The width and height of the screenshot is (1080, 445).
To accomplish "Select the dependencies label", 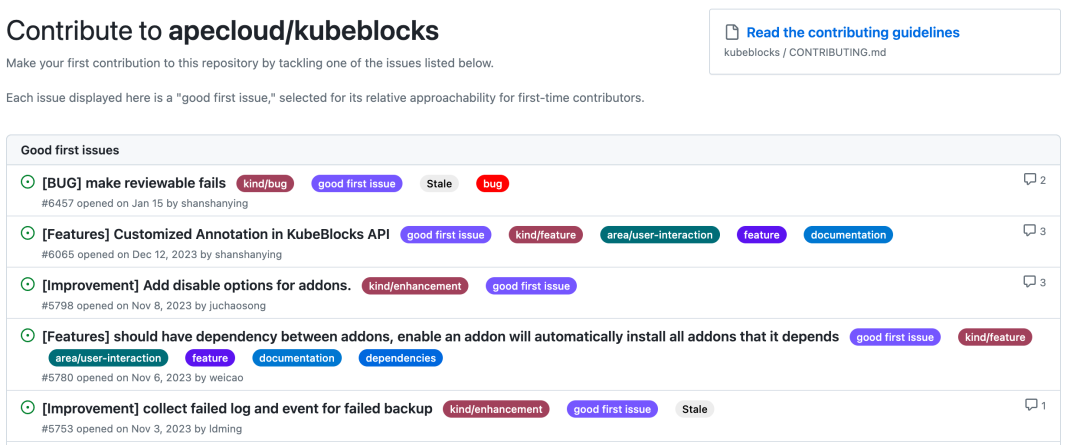I will point(400,358).
